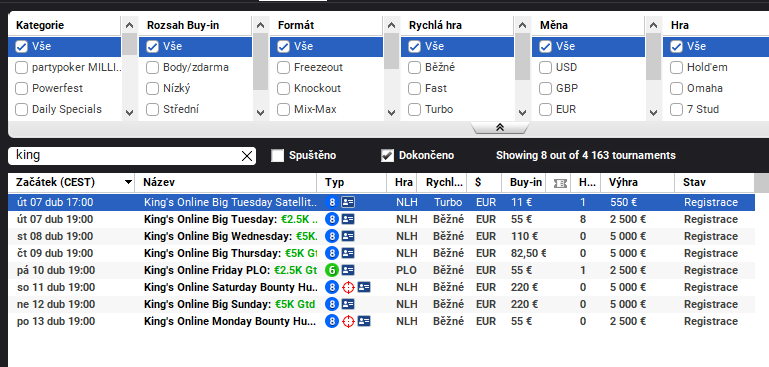Check the Powerfest category checkbox
Image resolution: width=769 pixels, height=367 pixels.
coord(21,88)
